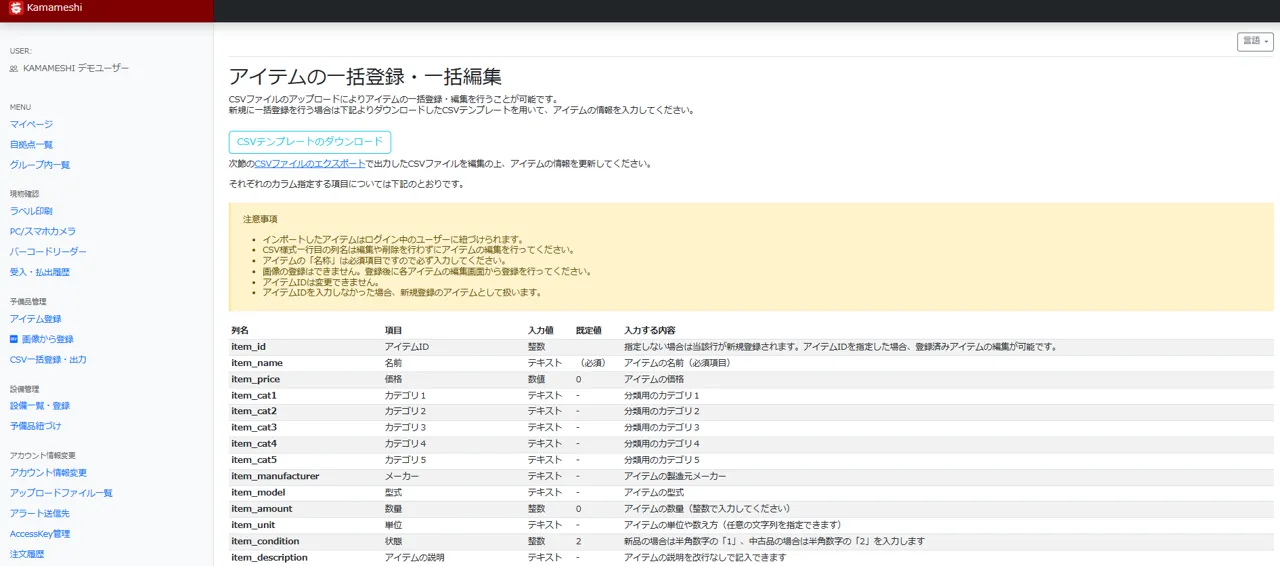
Task: Open 予備品紐づけ in sidebar
Action: tap(36, 425)
